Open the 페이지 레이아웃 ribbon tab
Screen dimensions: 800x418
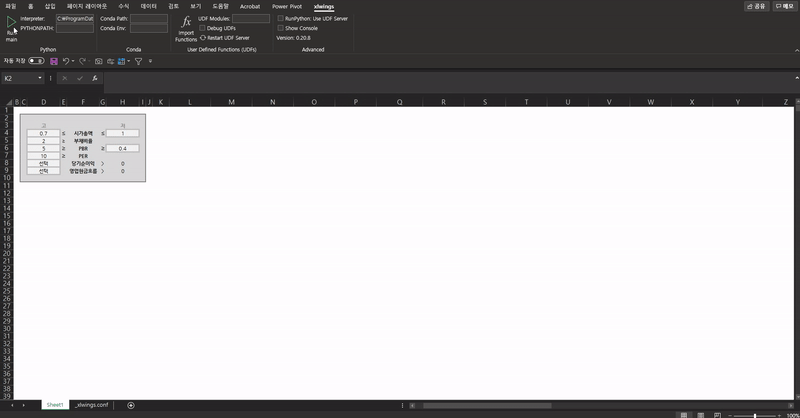pyautogui.click(x=87, y=6)
